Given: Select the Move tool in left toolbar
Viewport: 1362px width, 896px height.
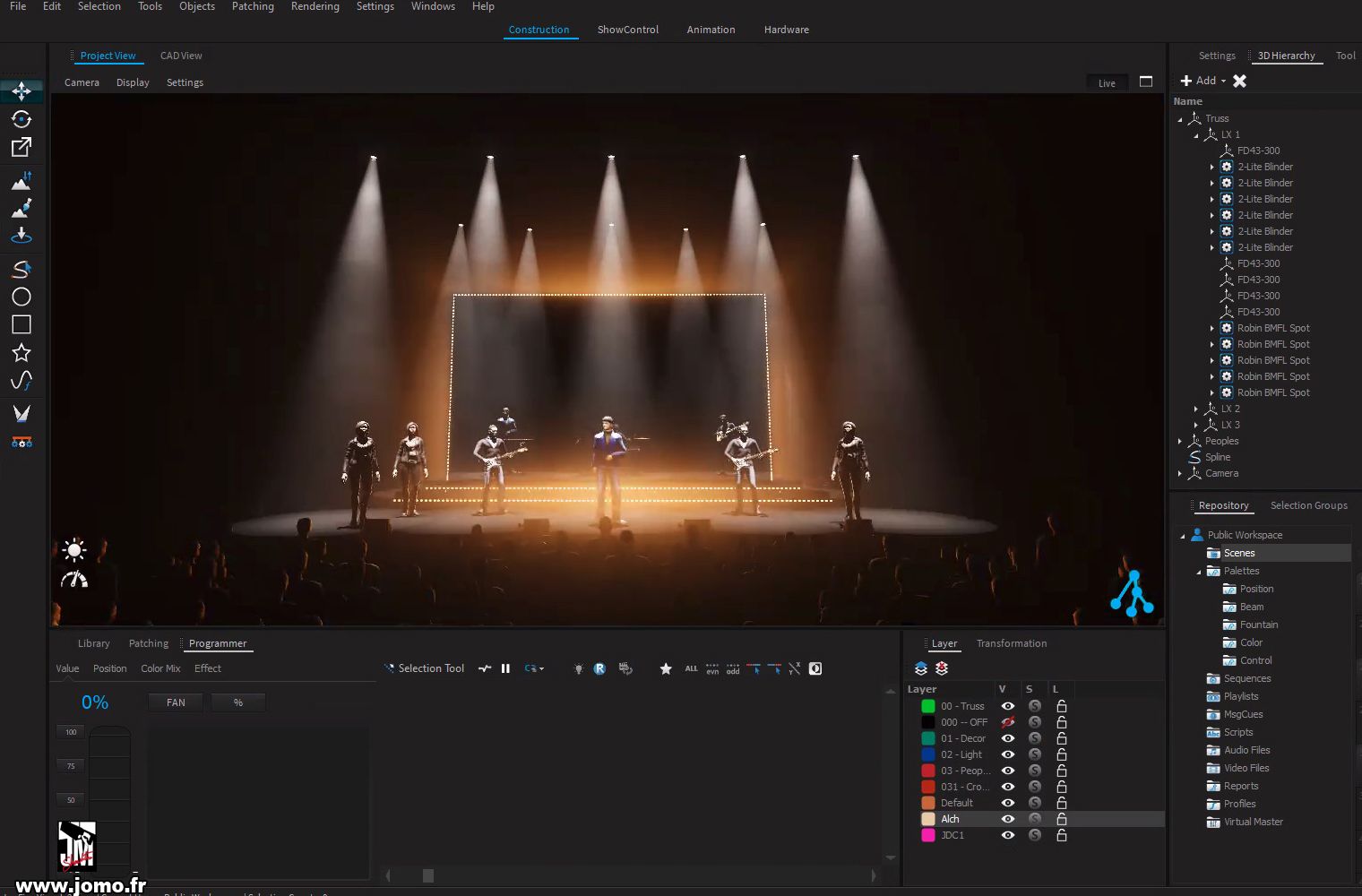Looking at the screenshot, I should pos(22,91).
